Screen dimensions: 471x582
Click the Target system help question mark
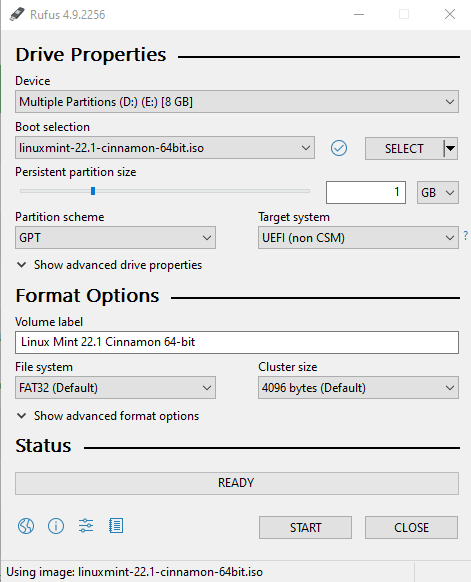(466, 235)
